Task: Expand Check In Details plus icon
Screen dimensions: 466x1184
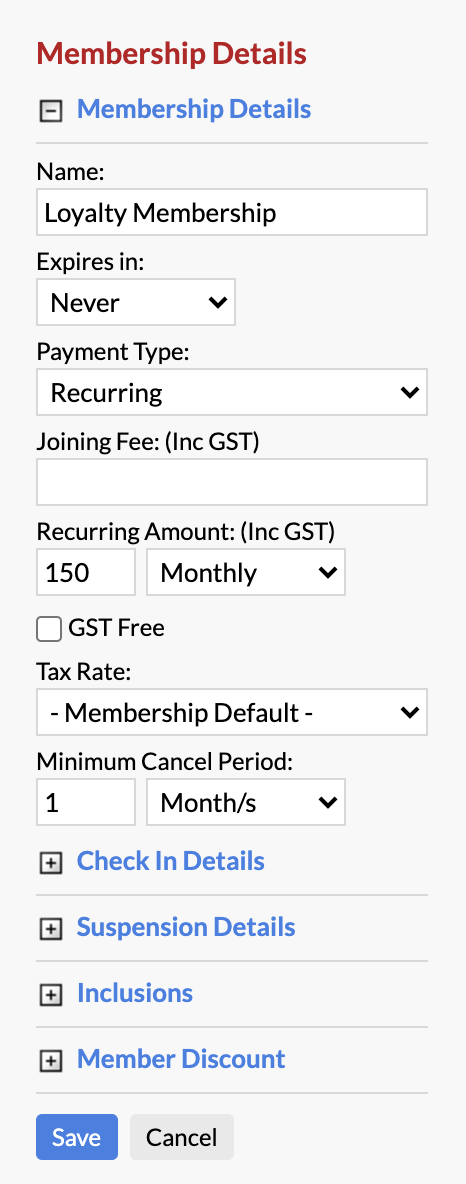Action: (50, 864)
